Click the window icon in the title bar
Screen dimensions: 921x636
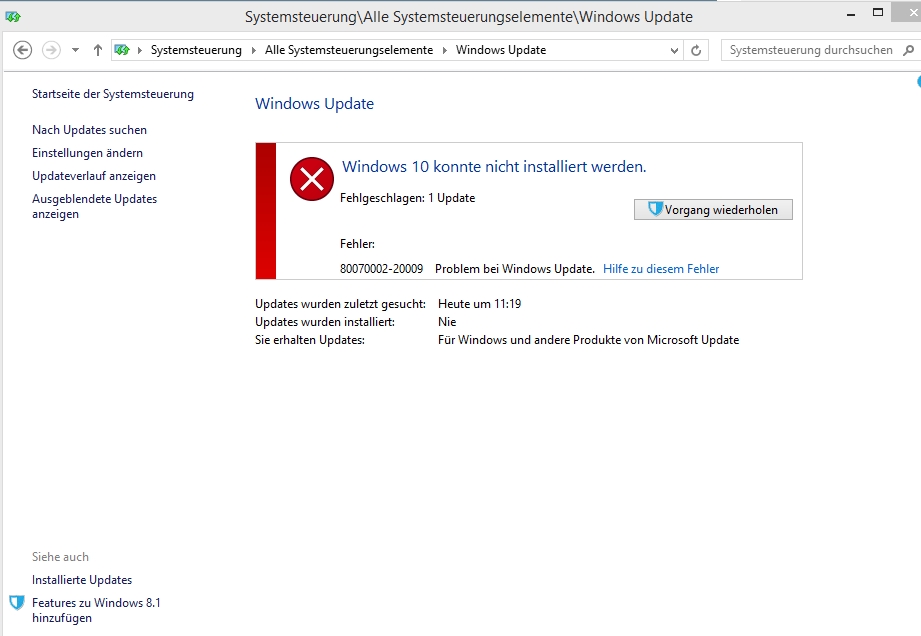(13, 16)
